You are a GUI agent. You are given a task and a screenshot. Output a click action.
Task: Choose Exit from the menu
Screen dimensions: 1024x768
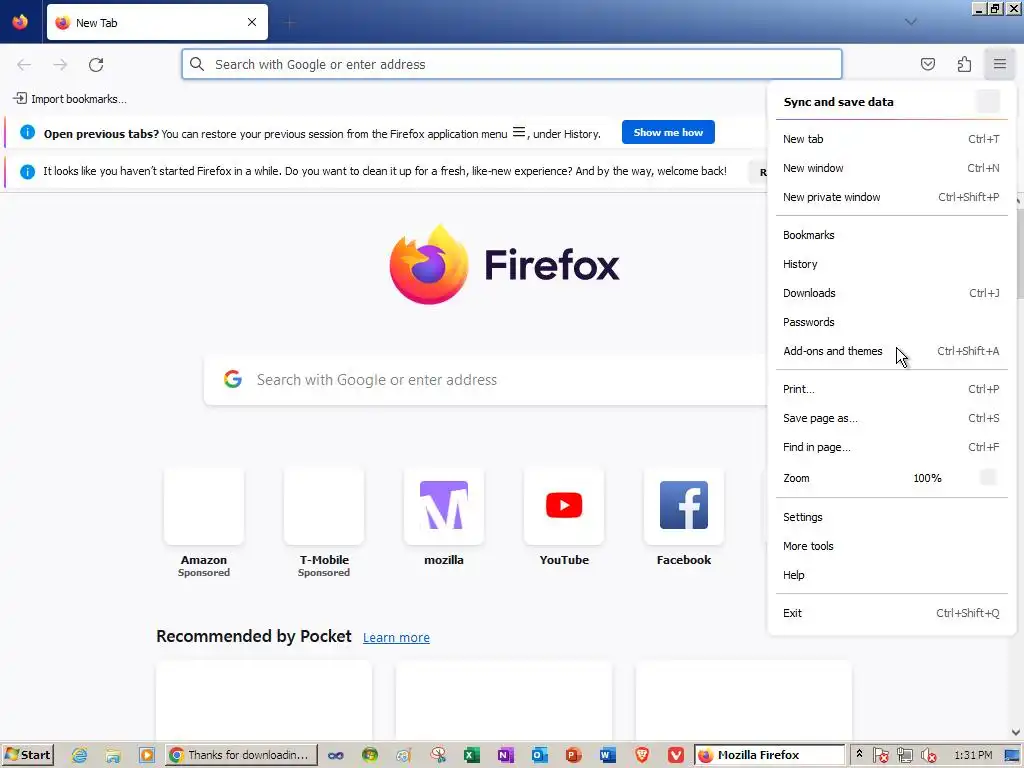tap(891, 613)
